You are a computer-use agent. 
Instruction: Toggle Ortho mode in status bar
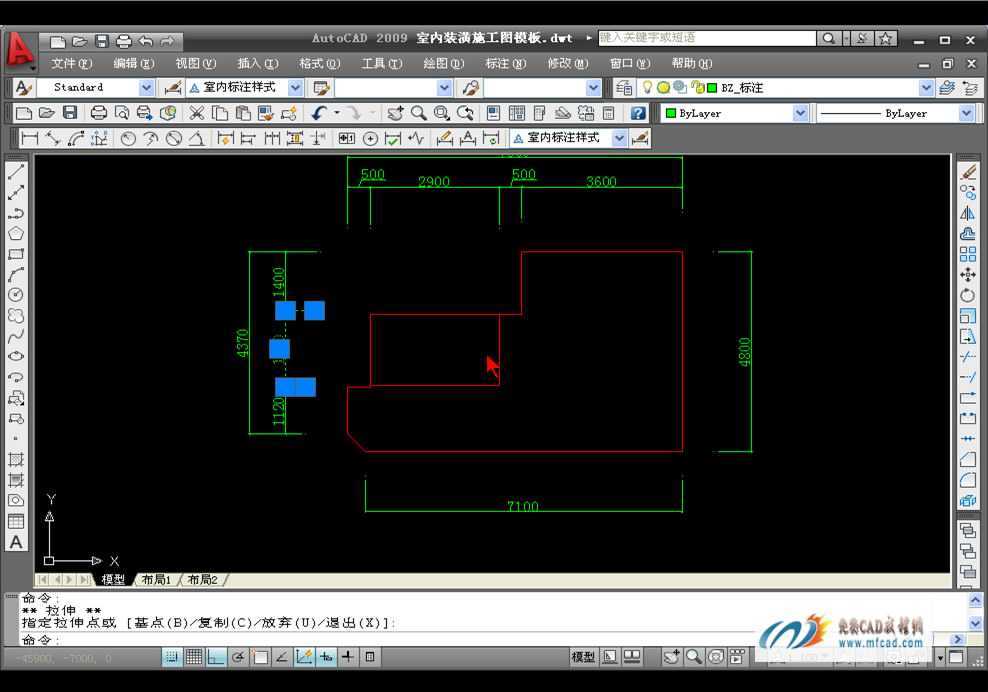215,657
